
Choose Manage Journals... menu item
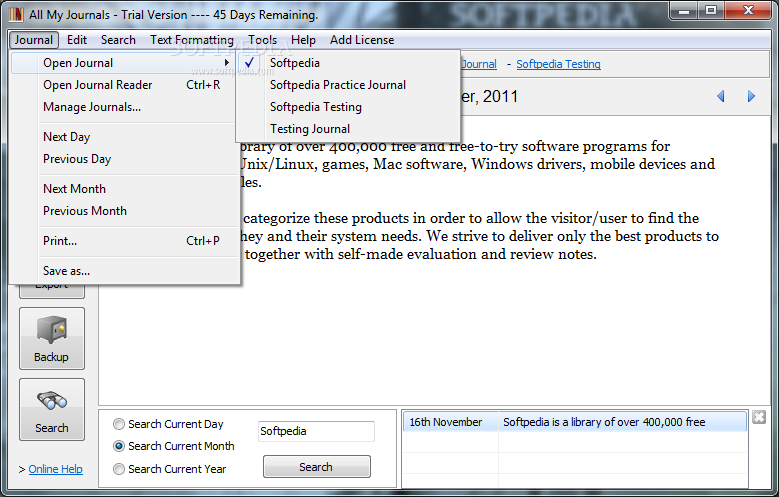[125, 107]
